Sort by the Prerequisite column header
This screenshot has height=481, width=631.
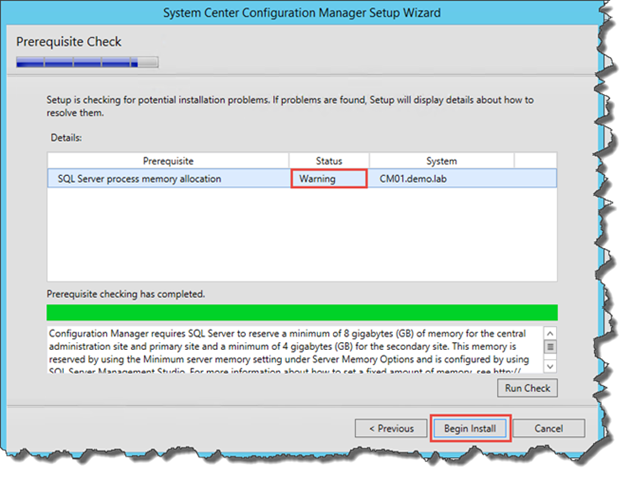(168, 161)
